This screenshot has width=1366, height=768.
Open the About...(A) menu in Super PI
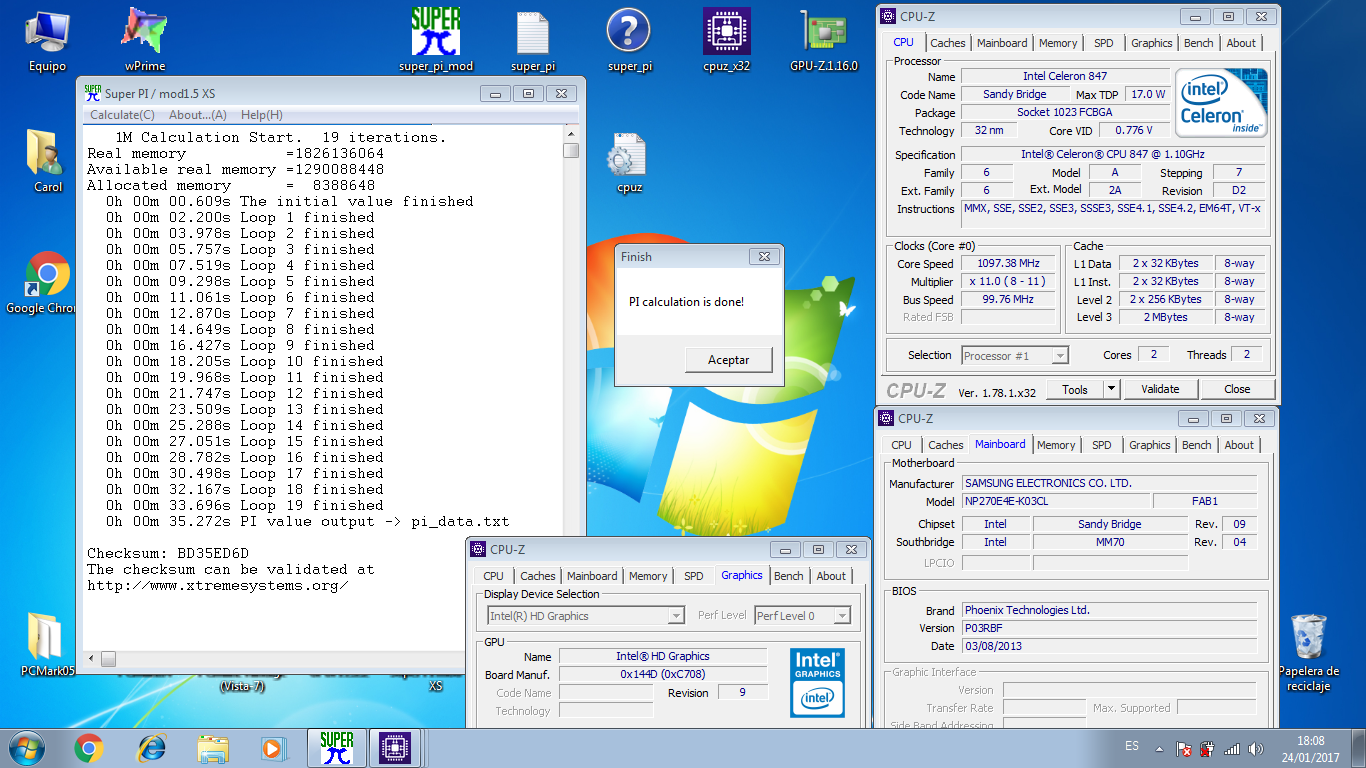(x=198, y=115)
